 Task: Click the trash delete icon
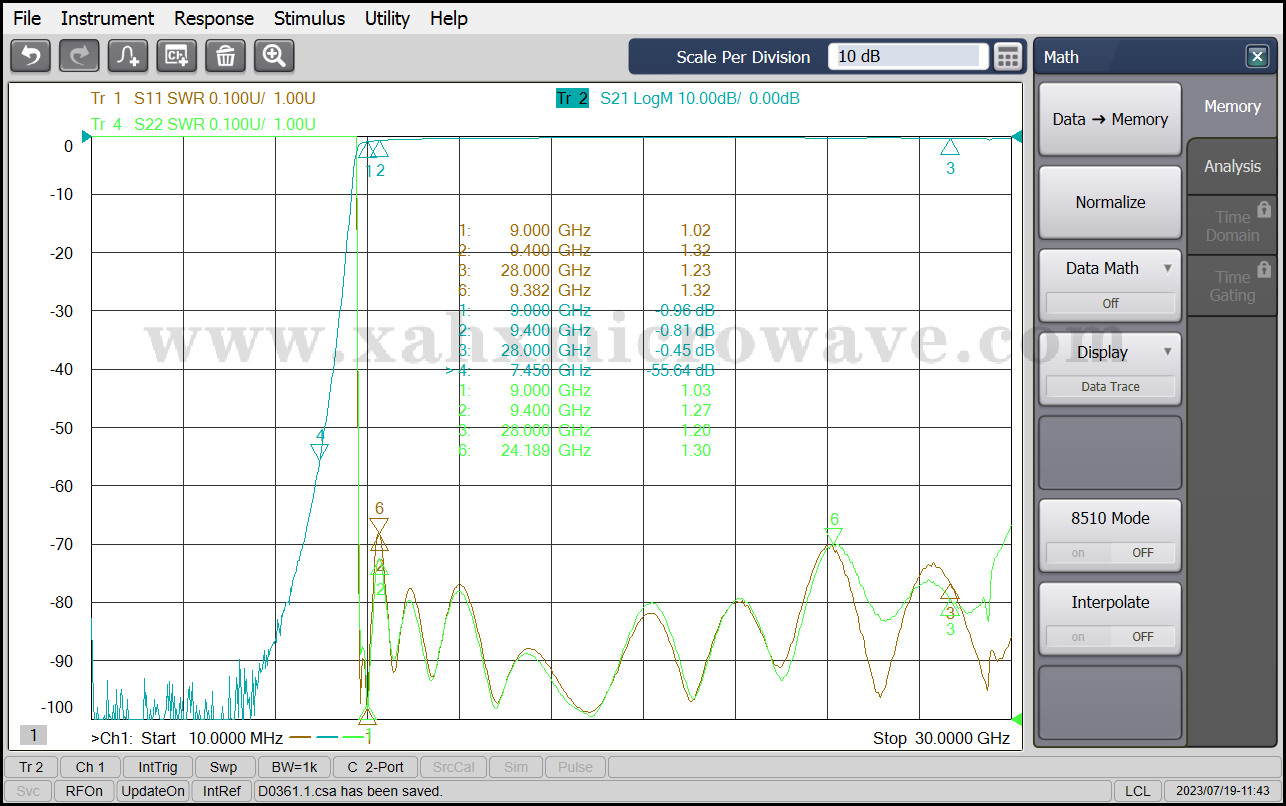[x=225, y=56]
